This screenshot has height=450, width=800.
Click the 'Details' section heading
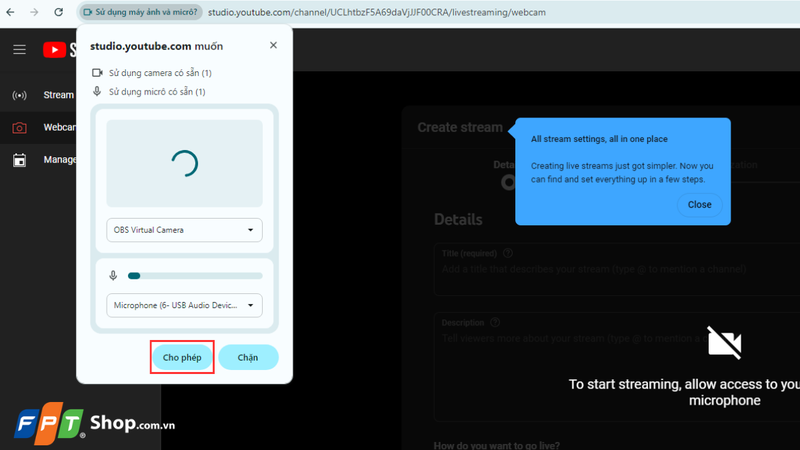click(458, 219)
